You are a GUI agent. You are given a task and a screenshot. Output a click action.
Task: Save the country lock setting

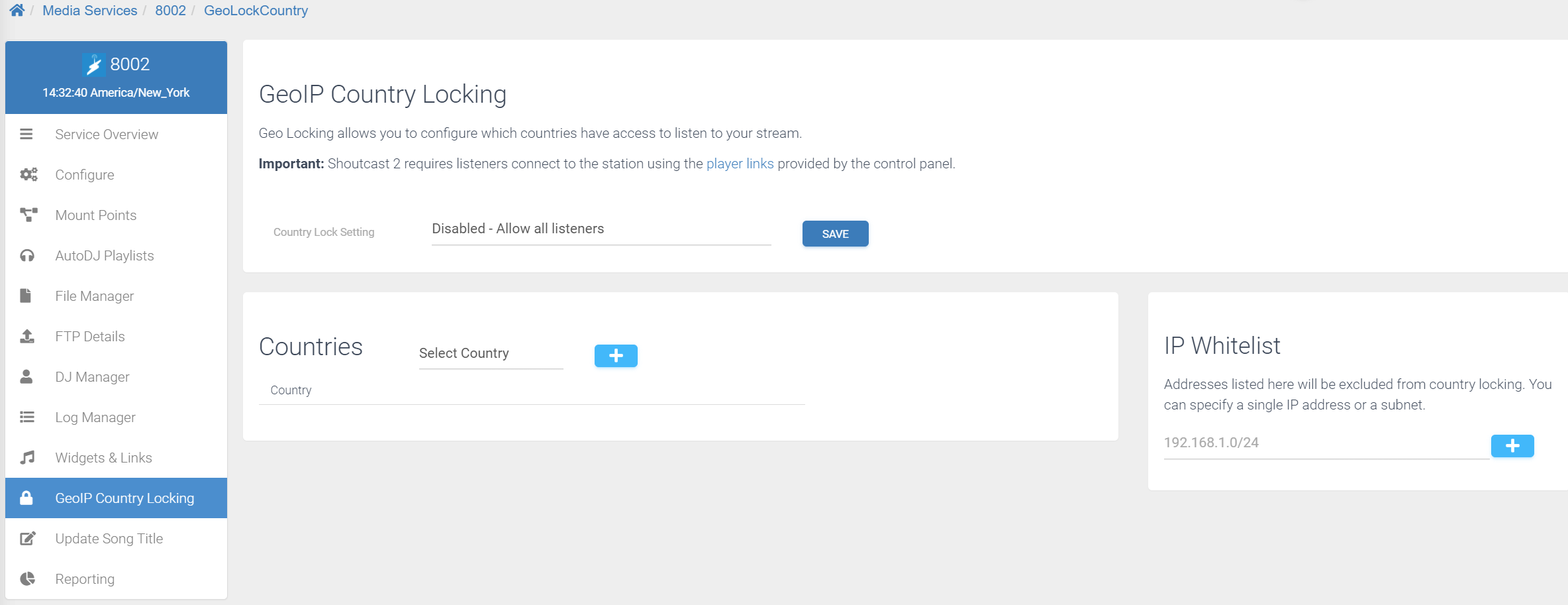point(835,234)
